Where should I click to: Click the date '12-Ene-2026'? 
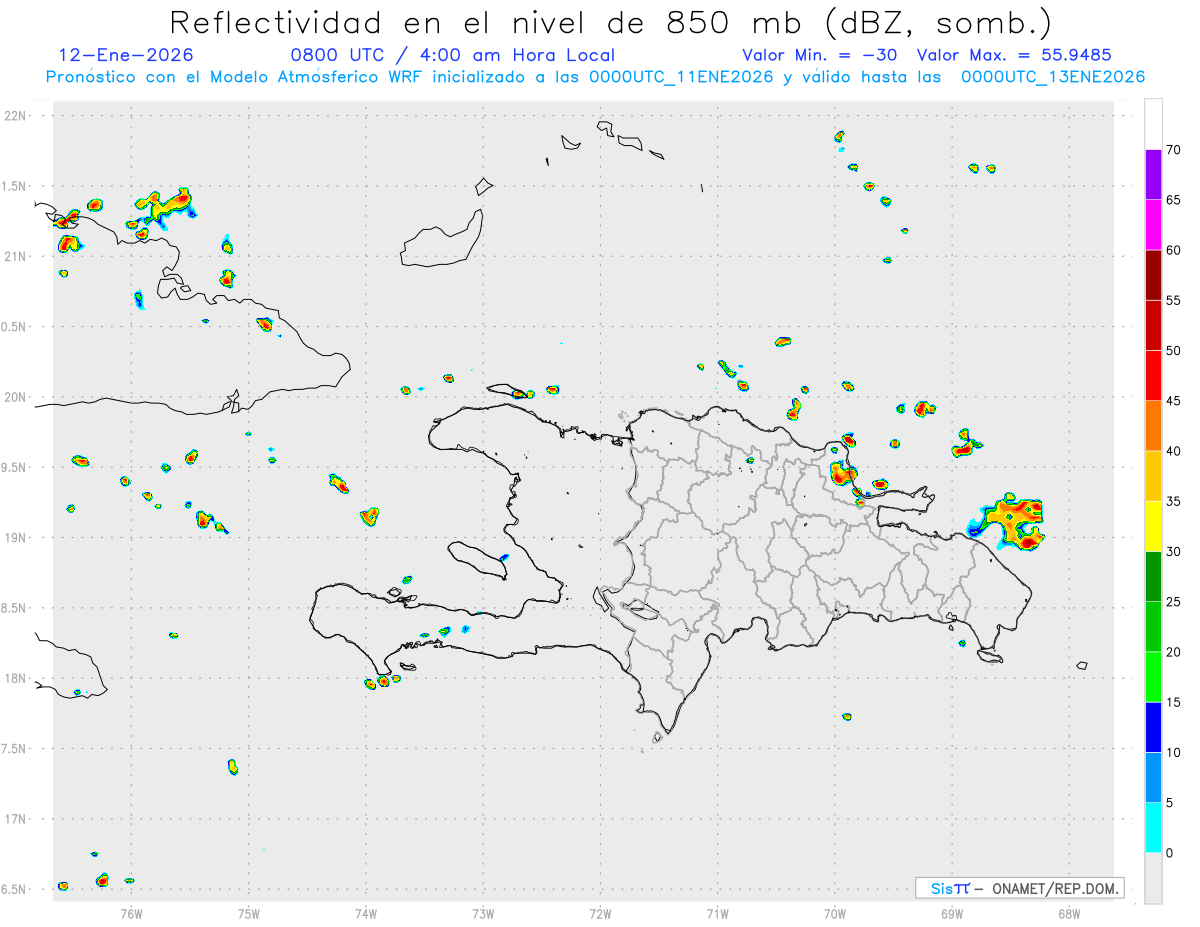click(x=126, y=55)
